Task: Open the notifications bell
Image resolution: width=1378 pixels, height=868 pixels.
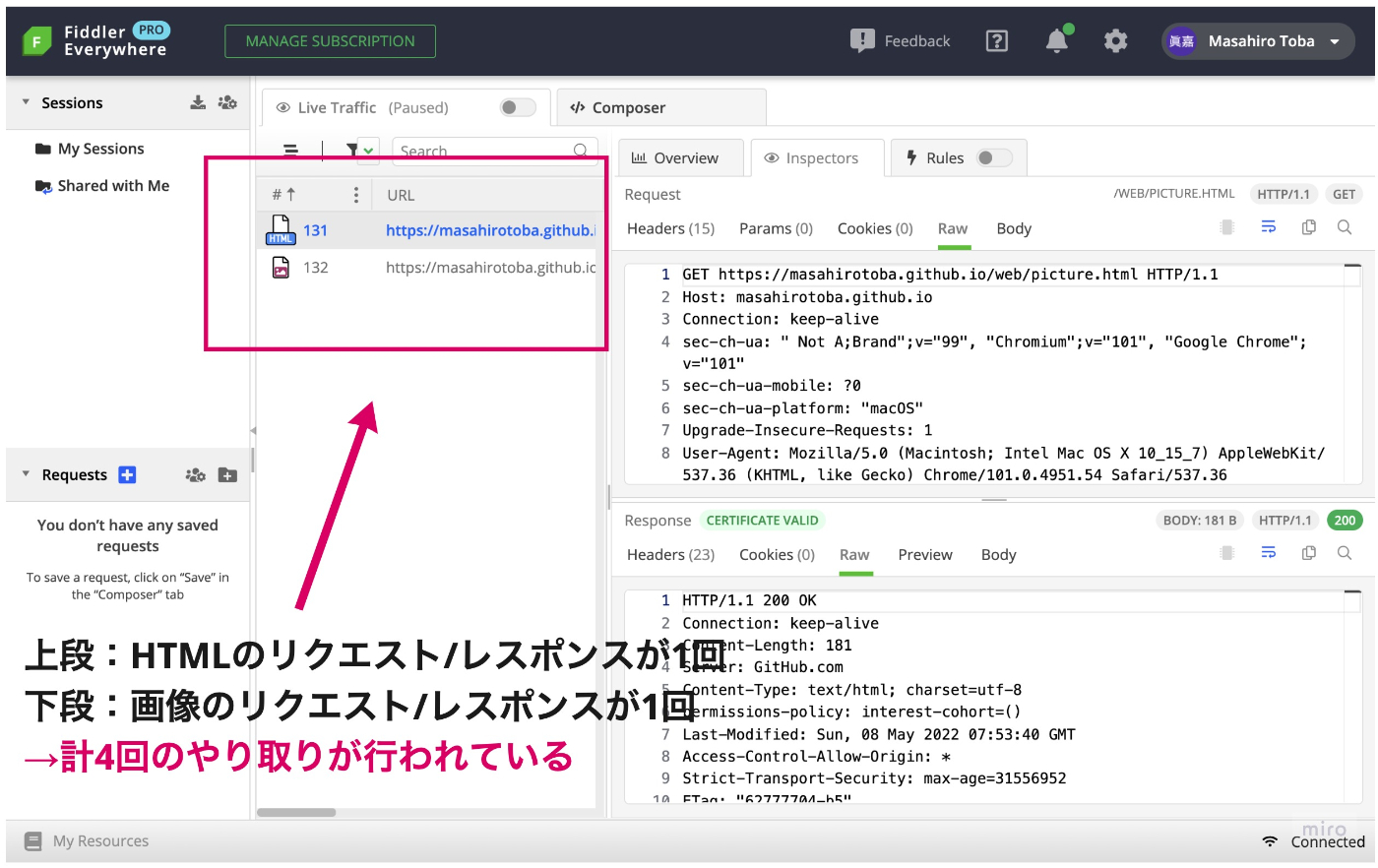Action: click(x=1057, y=40)
